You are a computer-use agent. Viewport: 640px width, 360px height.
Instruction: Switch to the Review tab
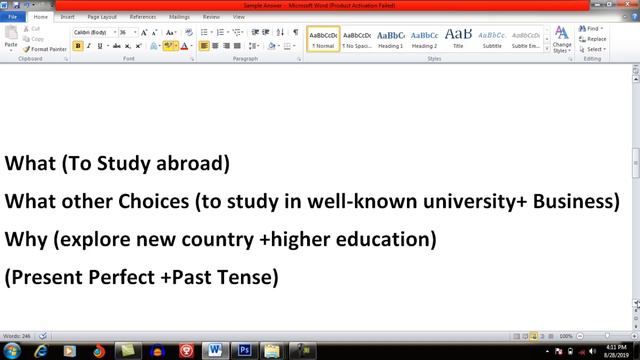[x=211, y=17]
